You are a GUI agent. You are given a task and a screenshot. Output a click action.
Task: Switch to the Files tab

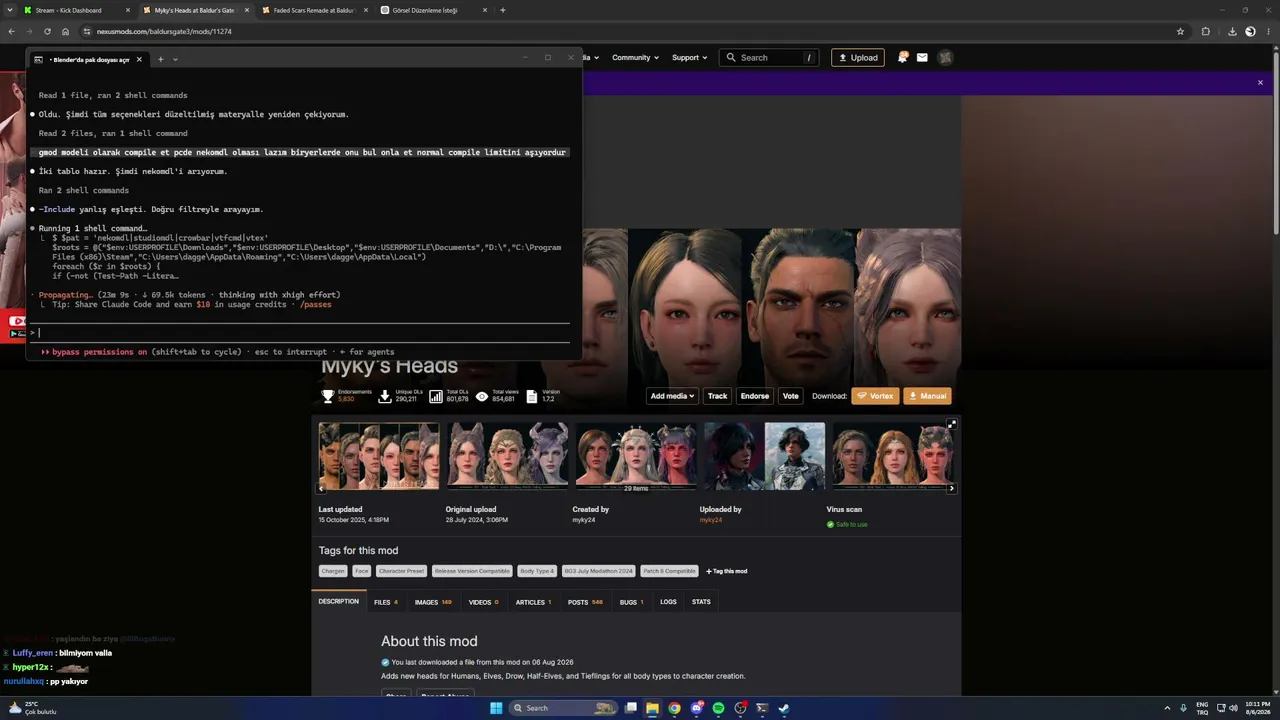click(386, 602)
